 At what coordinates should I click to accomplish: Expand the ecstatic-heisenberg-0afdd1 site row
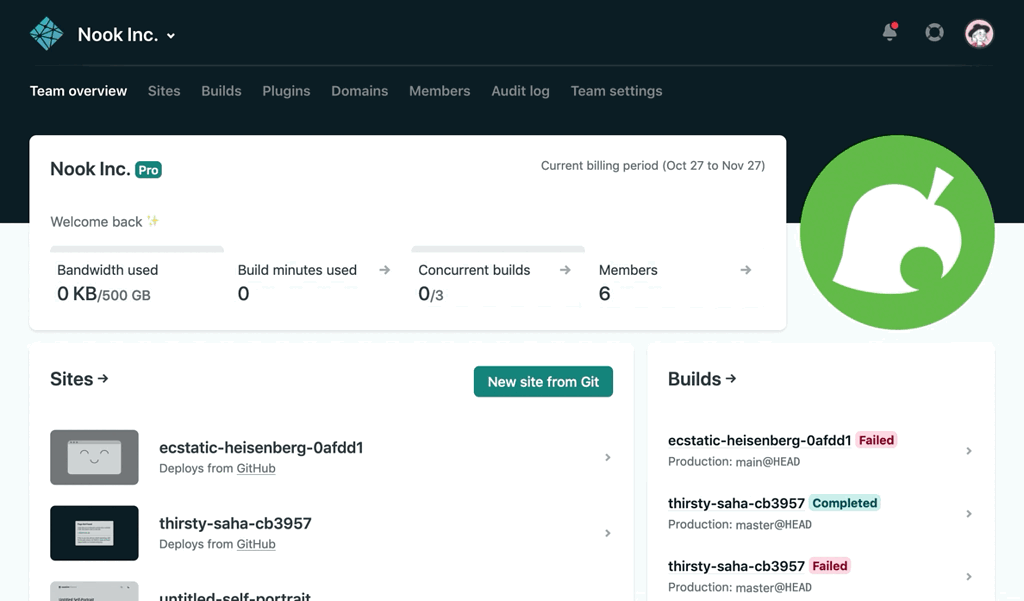click(x=608, y=457)
